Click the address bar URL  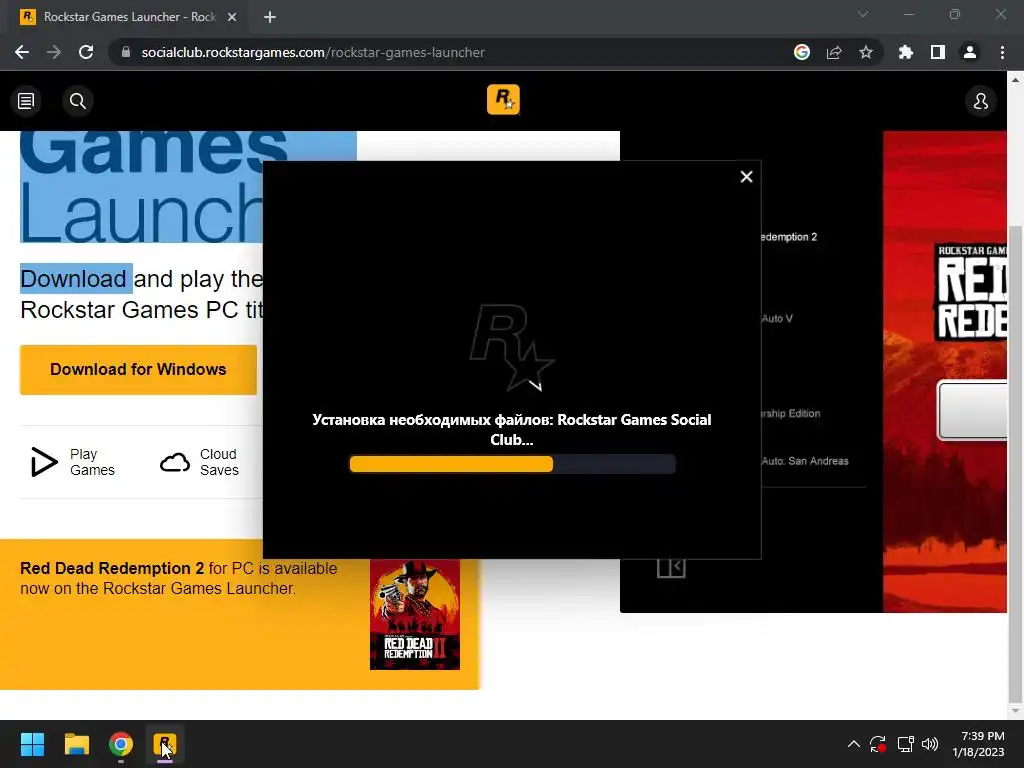click(x=313, y=52)
